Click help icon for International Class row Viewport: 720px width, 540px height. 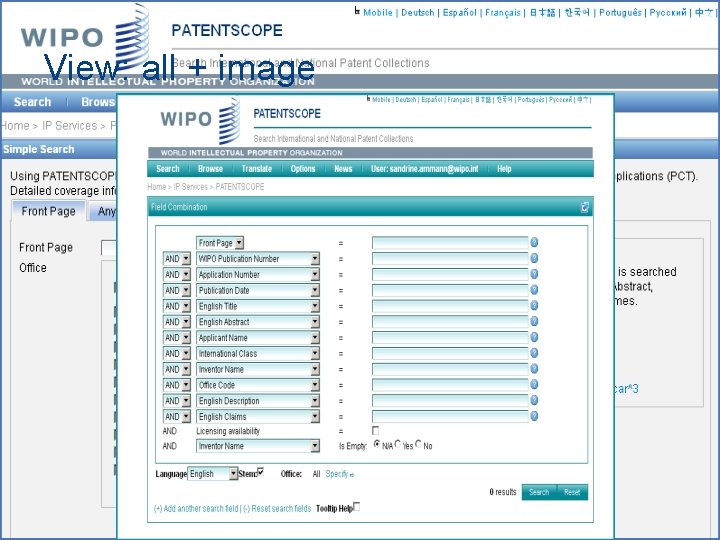pyautogui.click(x=534, y=353)
